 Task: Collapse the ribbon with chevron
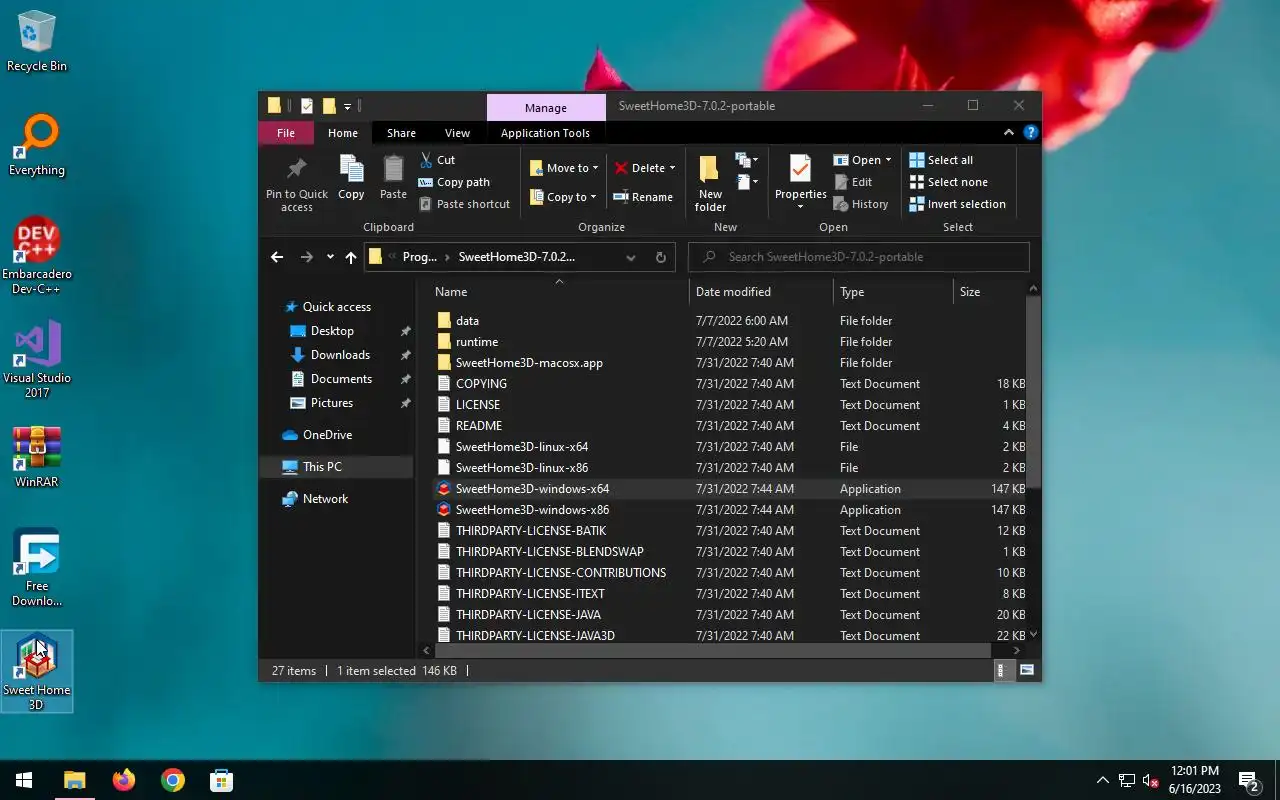(1008, 132)
